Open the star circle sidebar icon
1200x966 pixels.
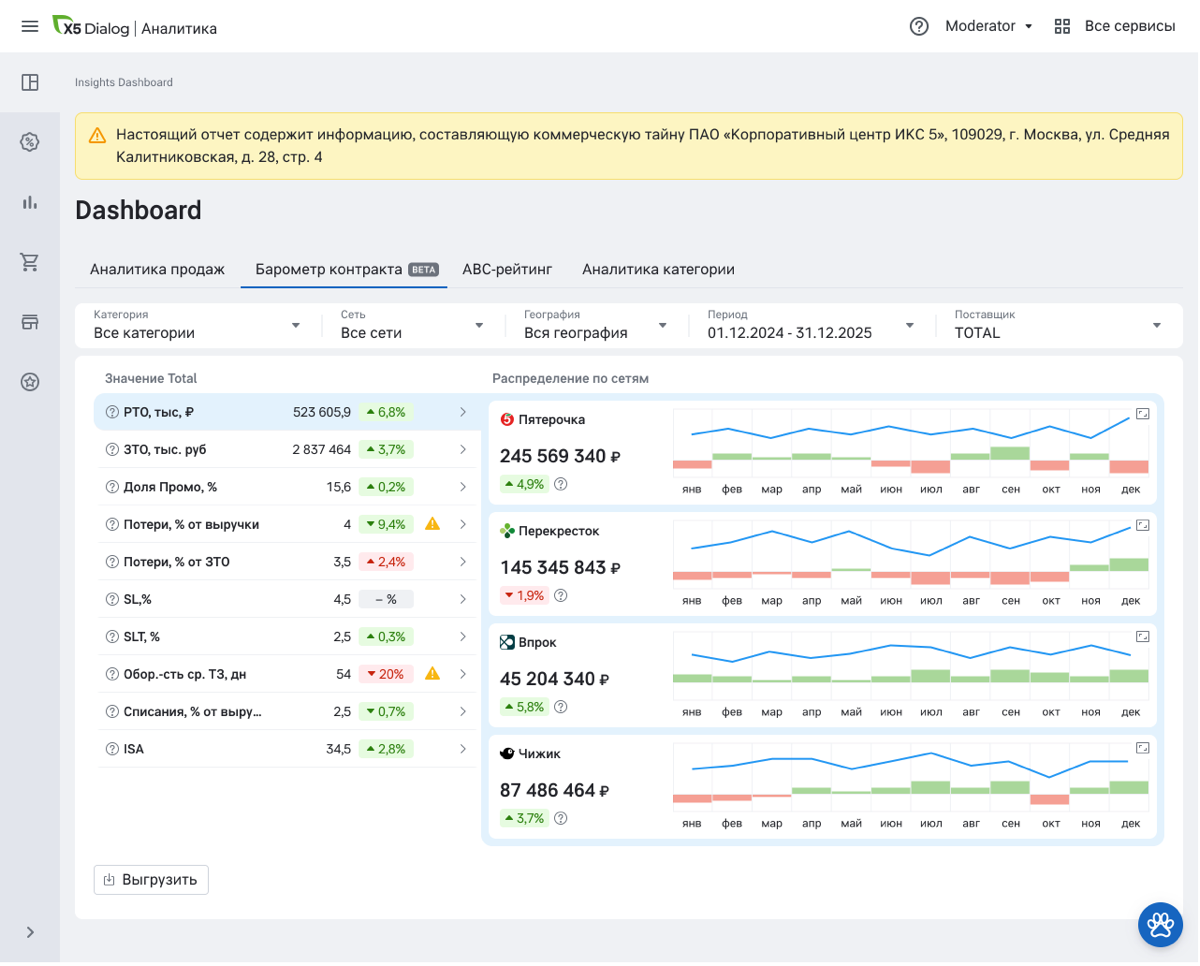(x=30, y=382)
